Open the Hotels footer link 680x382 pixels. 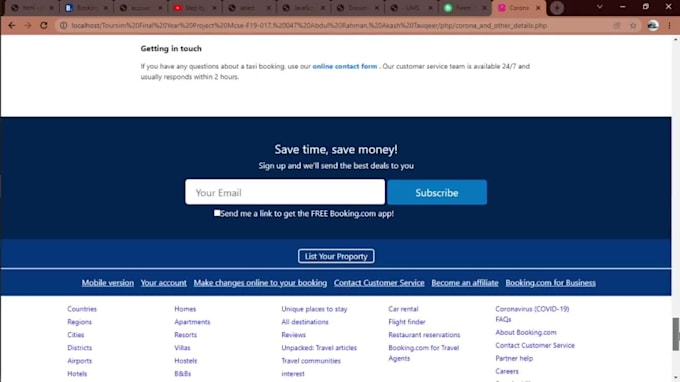(77, 374)
